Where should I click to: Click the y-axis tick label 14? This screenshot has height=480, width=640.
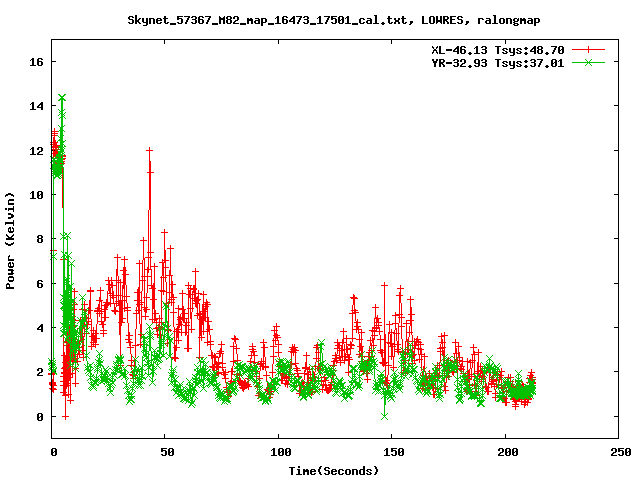click(36, 106)
